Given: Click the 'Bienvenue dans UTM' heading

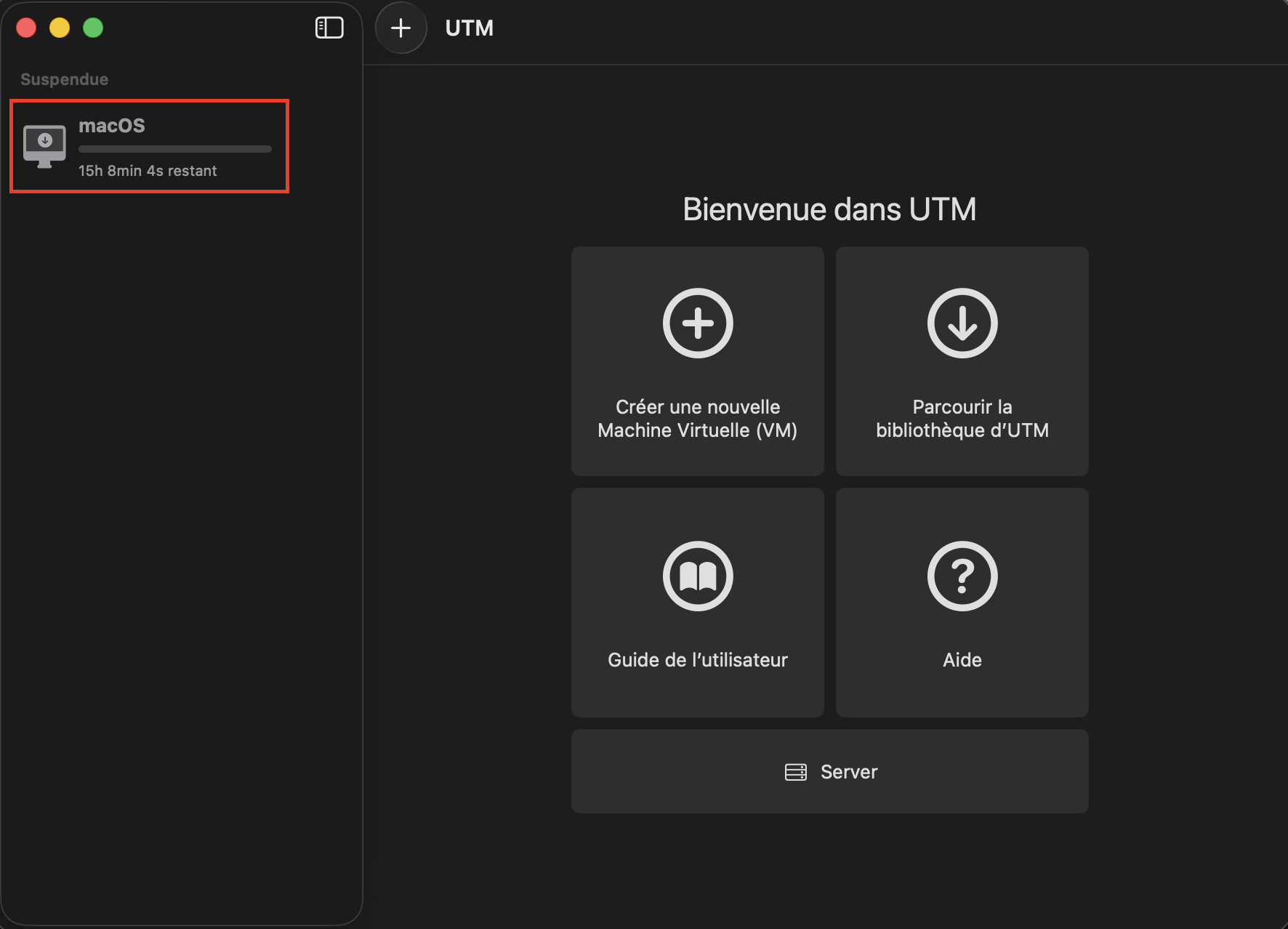Looking at the screenshot, I should (x=829, y=209).
